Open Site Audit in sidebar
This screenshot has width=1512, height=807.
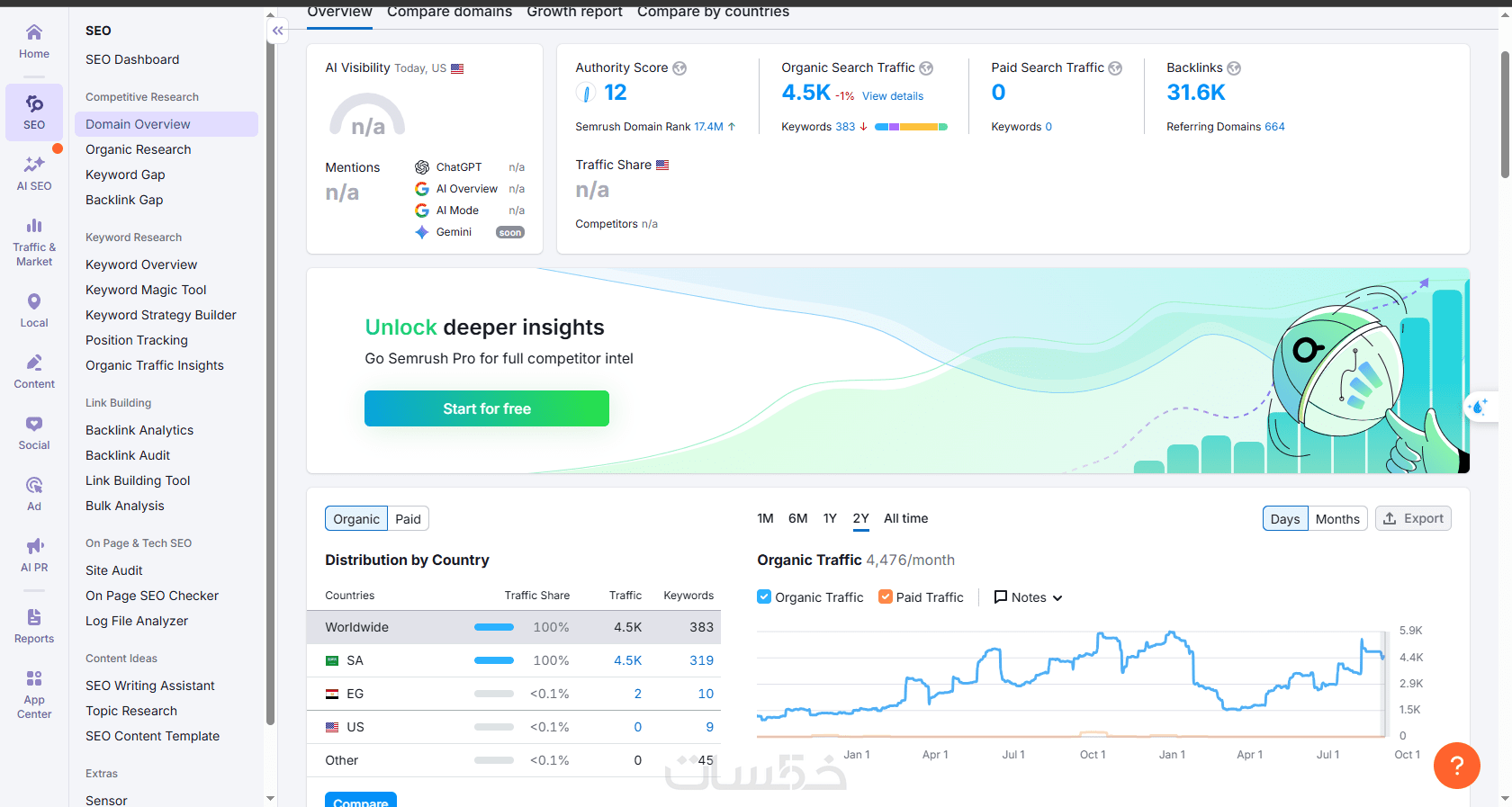tap(114, 570)
